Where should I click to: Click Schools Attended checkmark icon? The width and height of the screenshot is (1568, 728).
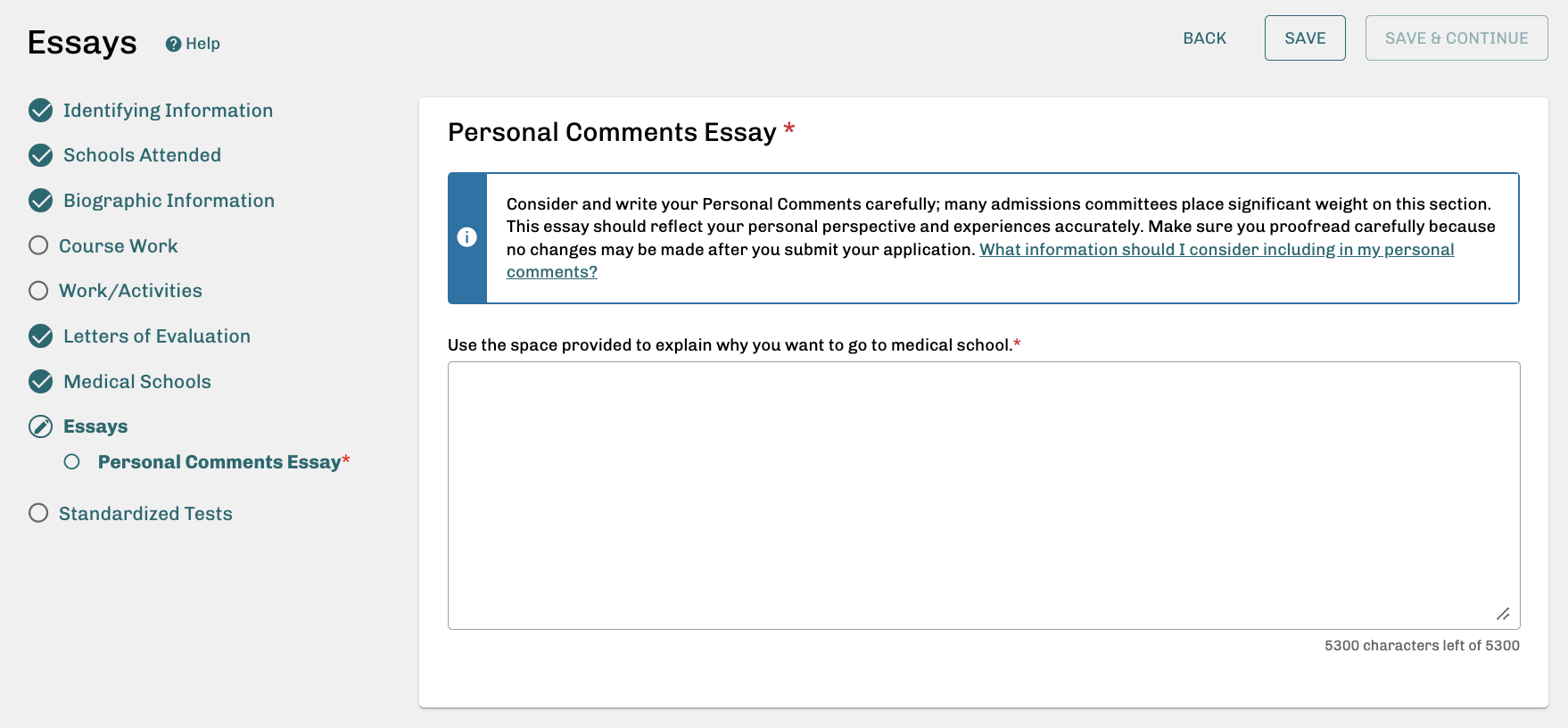pos(41,155)
